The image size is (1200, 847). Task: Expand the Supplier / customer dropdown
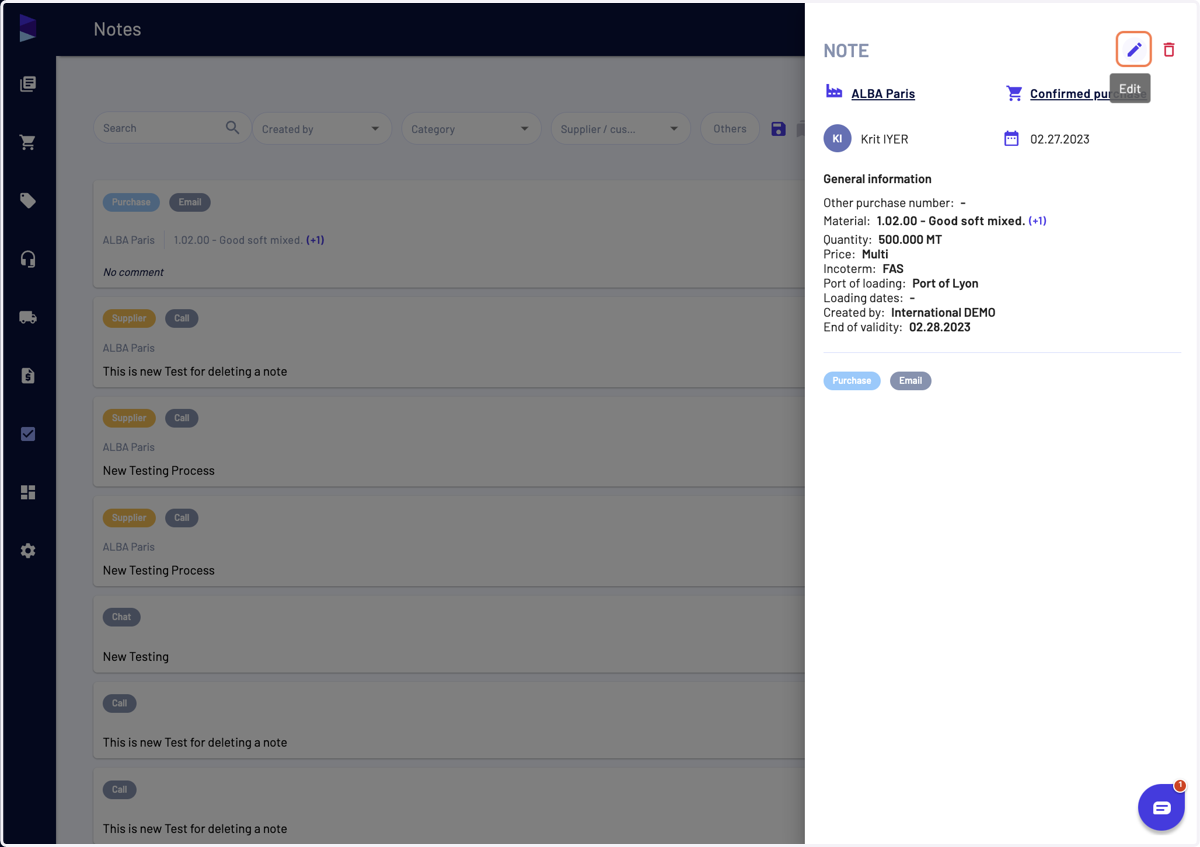(x=620, y=129)
